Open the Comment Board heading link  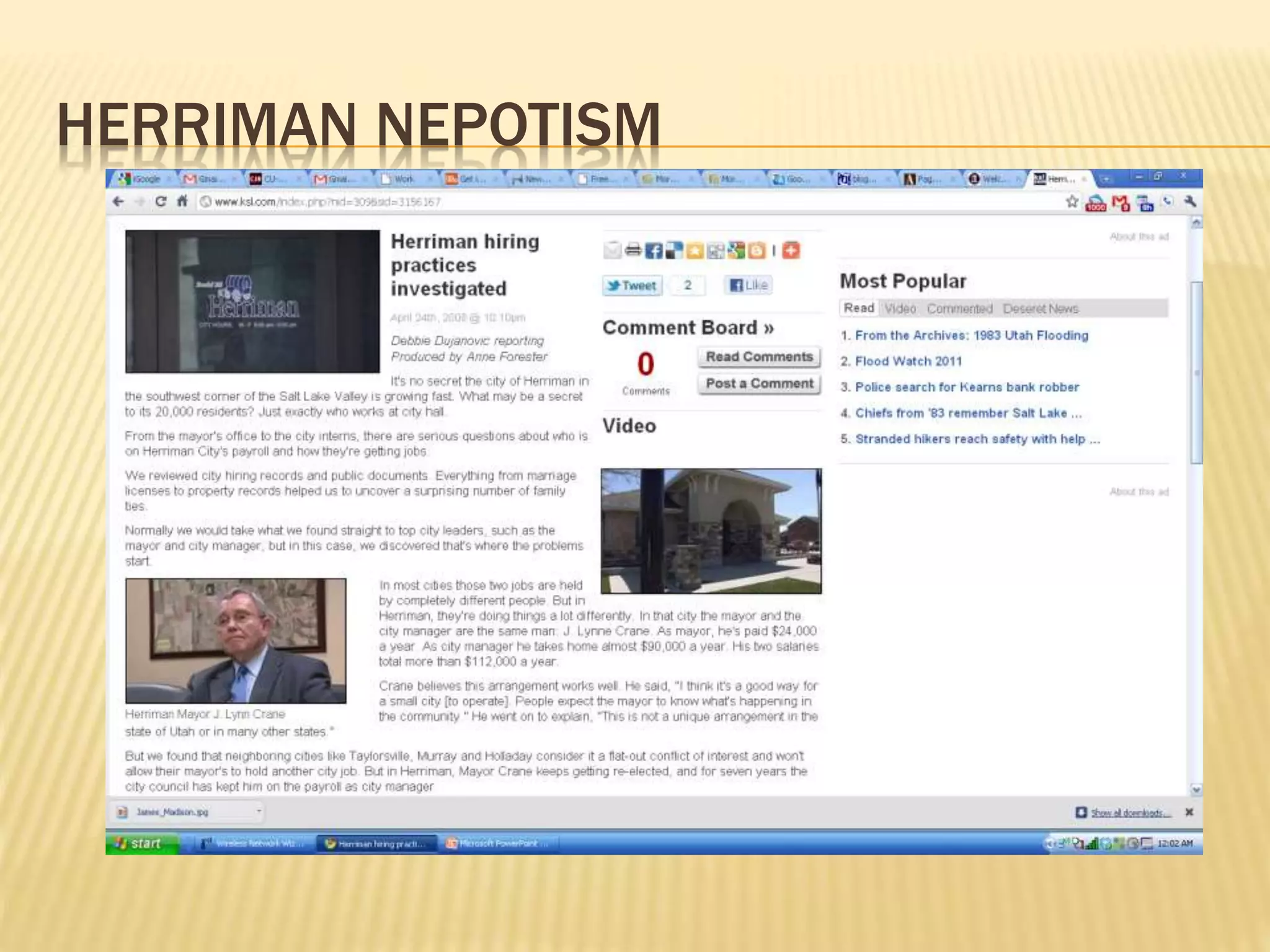point(688,327)
